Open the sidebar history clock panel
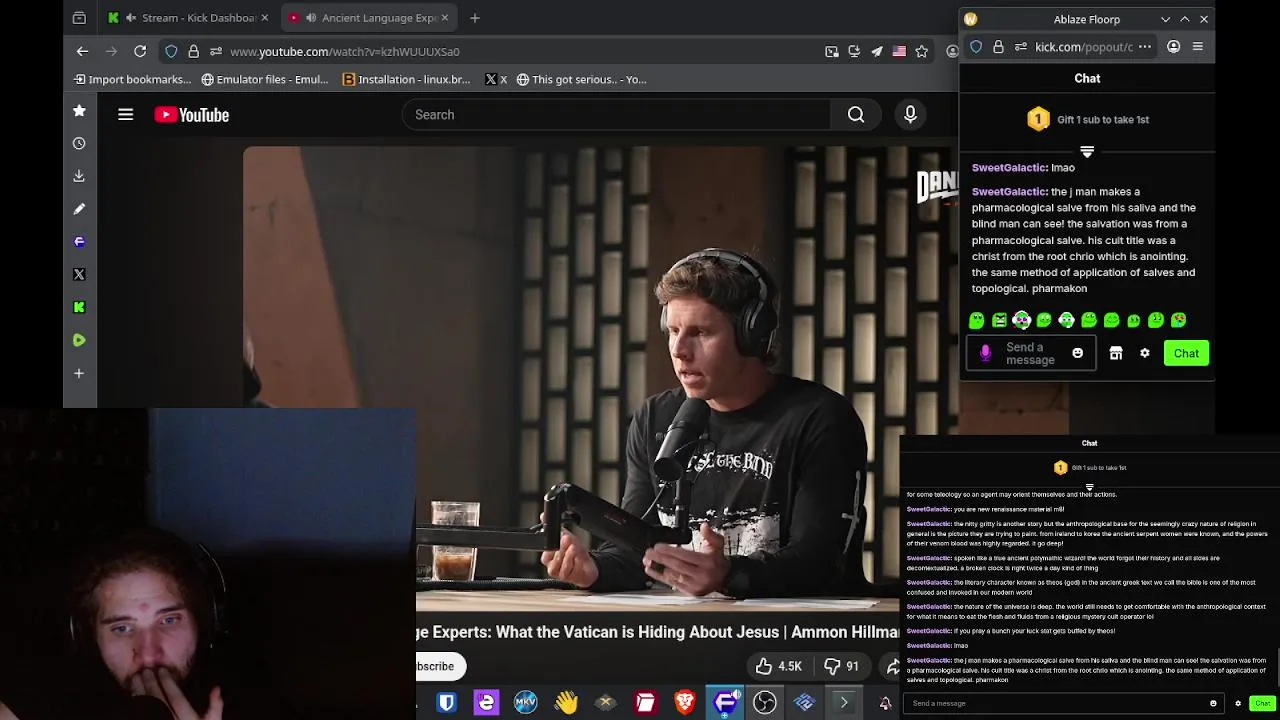The height and width of the screenshot is (720, 1280). (79, 143)
